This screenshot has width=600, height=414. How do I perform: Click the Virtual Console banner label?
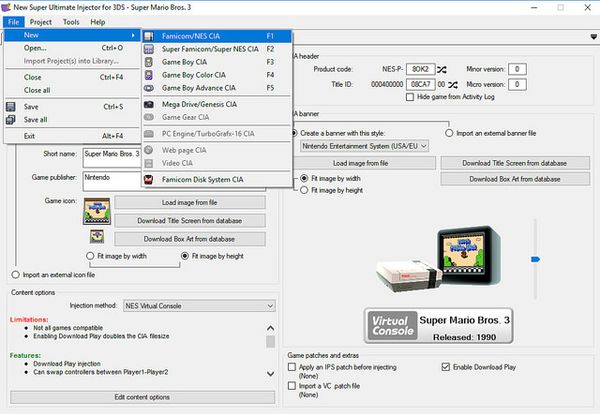tap(438, 326)
